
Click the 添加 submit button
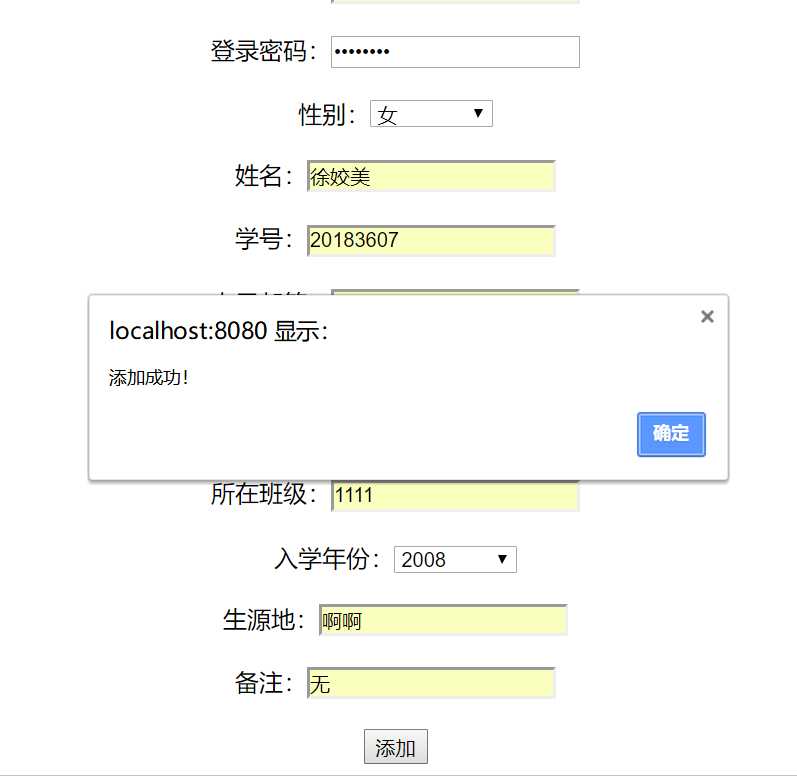click(395, 747)
